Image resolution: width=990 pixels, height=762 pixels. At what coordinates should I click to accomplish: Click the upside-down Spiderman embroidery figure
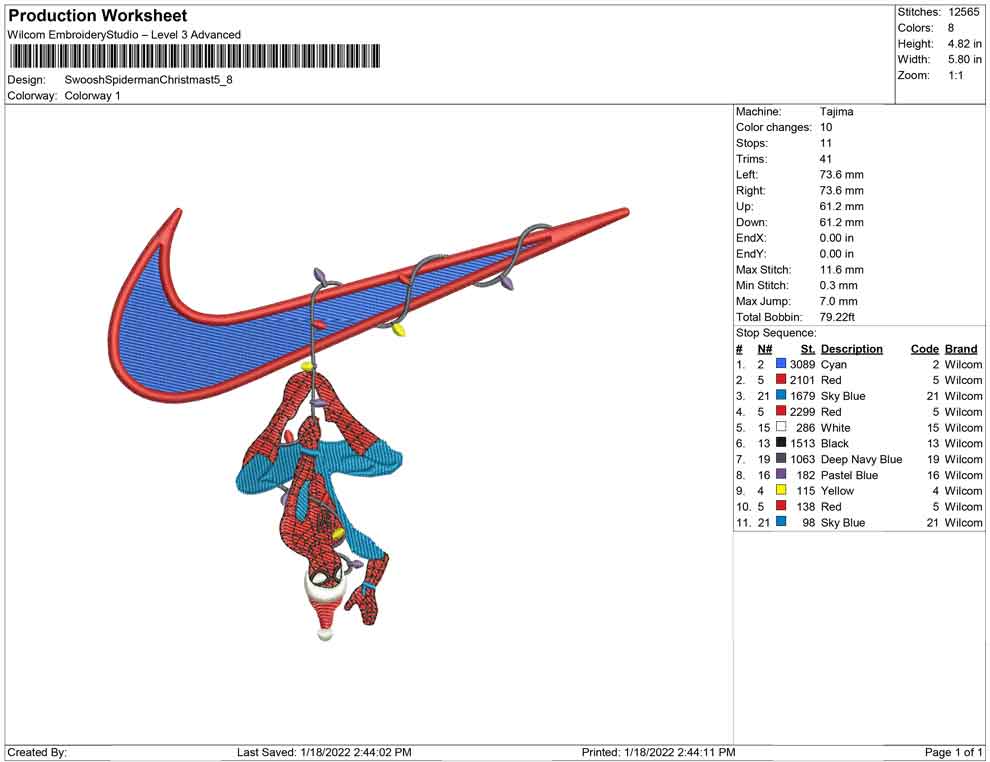point(319,505)
